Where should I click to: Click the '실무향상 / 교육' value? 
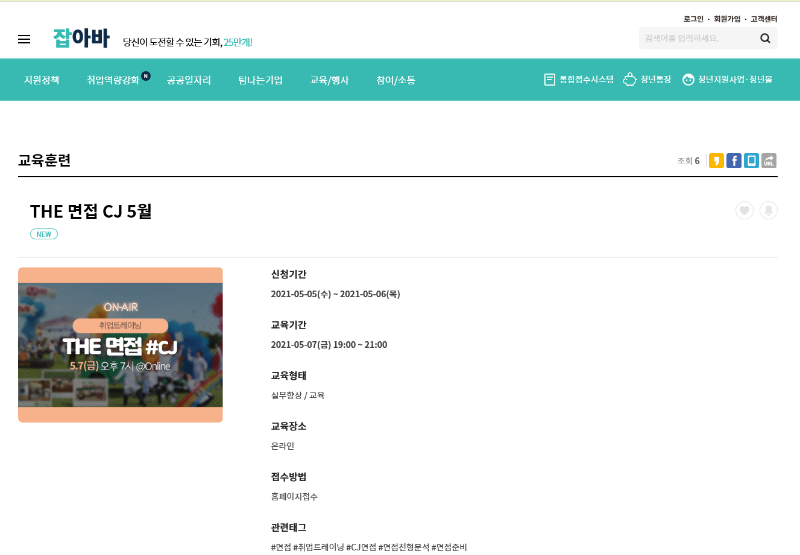click(x=297, y=395)
